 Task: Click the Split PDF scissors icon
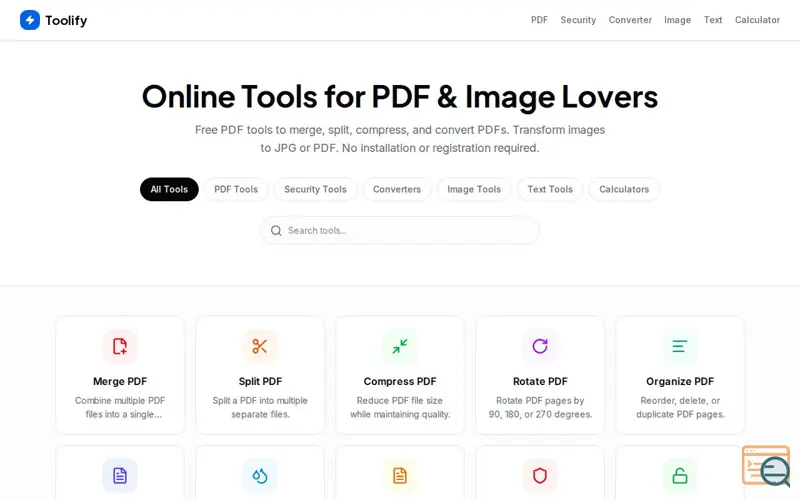(x=260, y=346)
